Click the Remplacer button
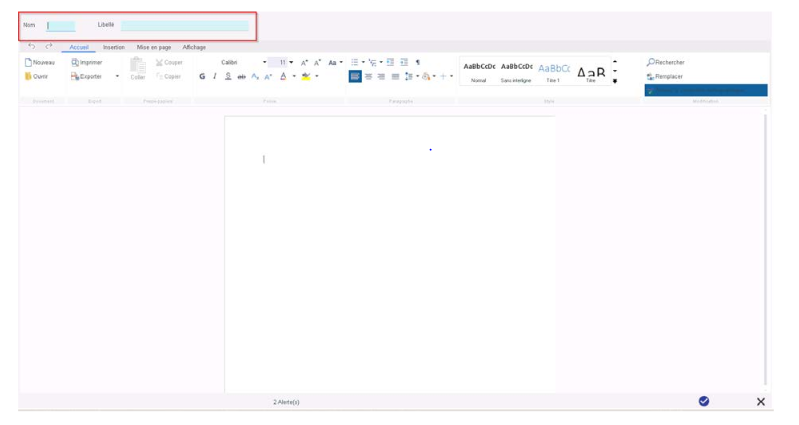Viewport: 799px width, 425px height. 665,76
